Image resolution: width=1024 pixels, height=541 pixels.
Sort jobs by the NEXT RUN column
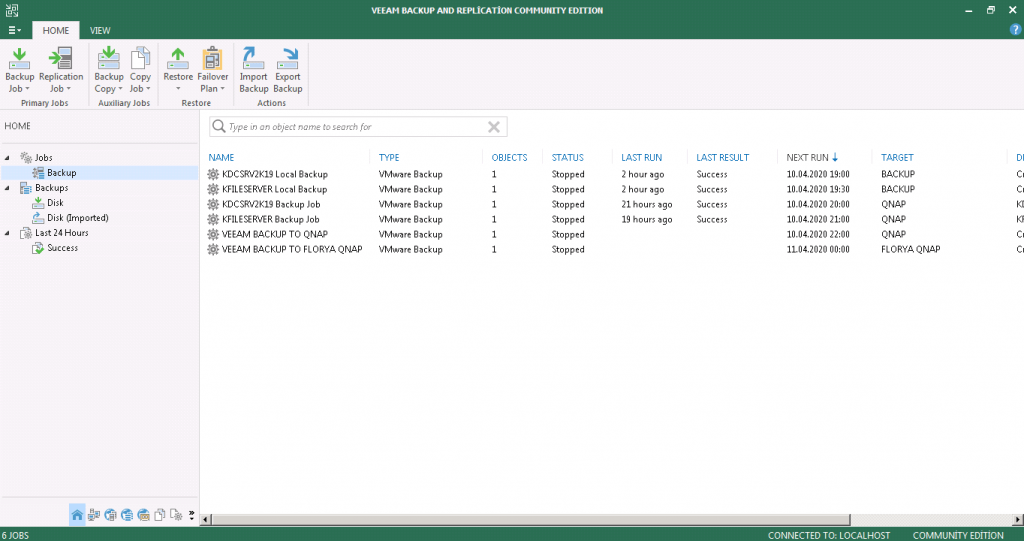tap(807, 158)
